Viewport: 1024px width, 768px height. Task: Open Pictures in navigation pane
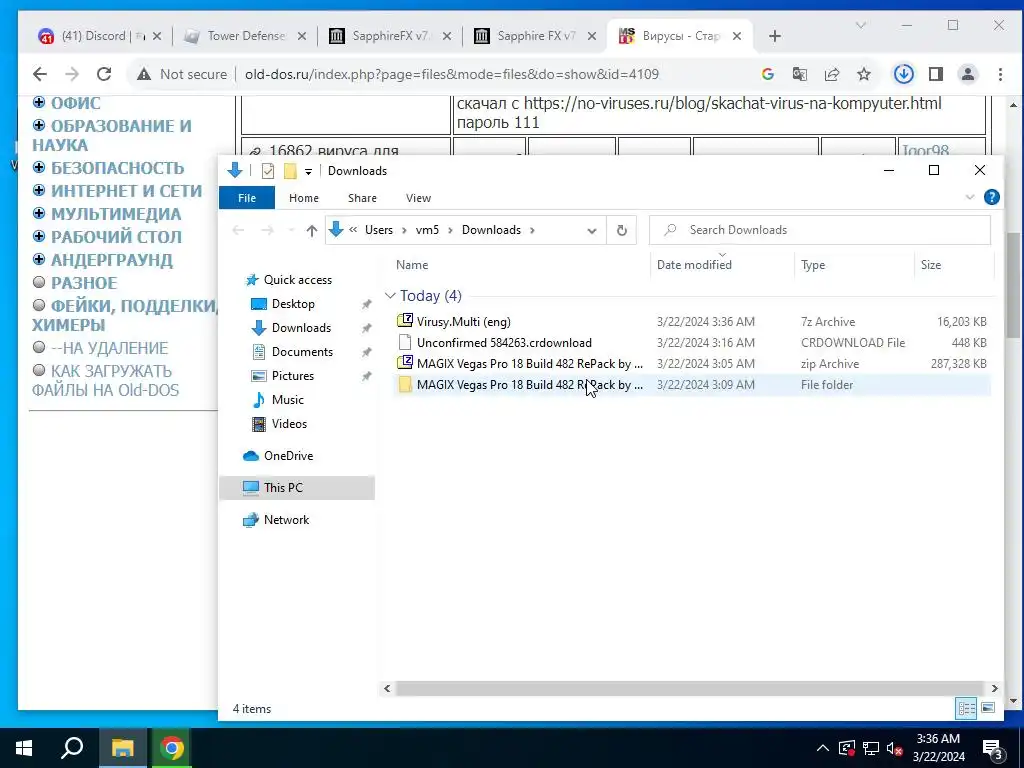(293, 376)
